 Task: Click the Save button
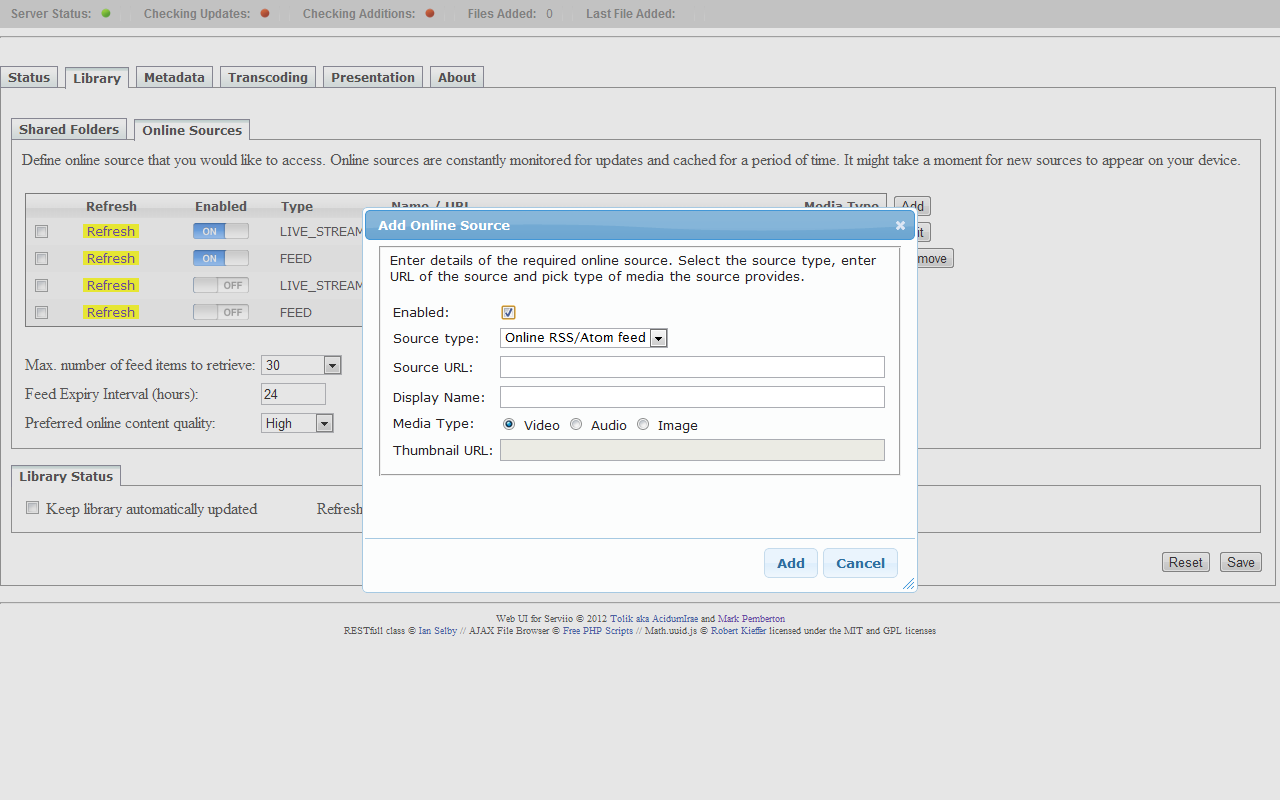[x=1240, y=562]
